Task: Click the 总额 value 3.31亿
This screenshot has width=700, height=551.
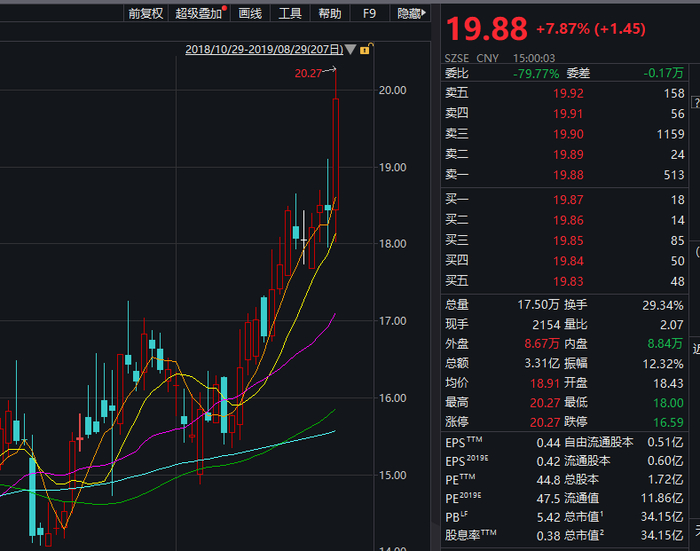Action: (542, 363)
